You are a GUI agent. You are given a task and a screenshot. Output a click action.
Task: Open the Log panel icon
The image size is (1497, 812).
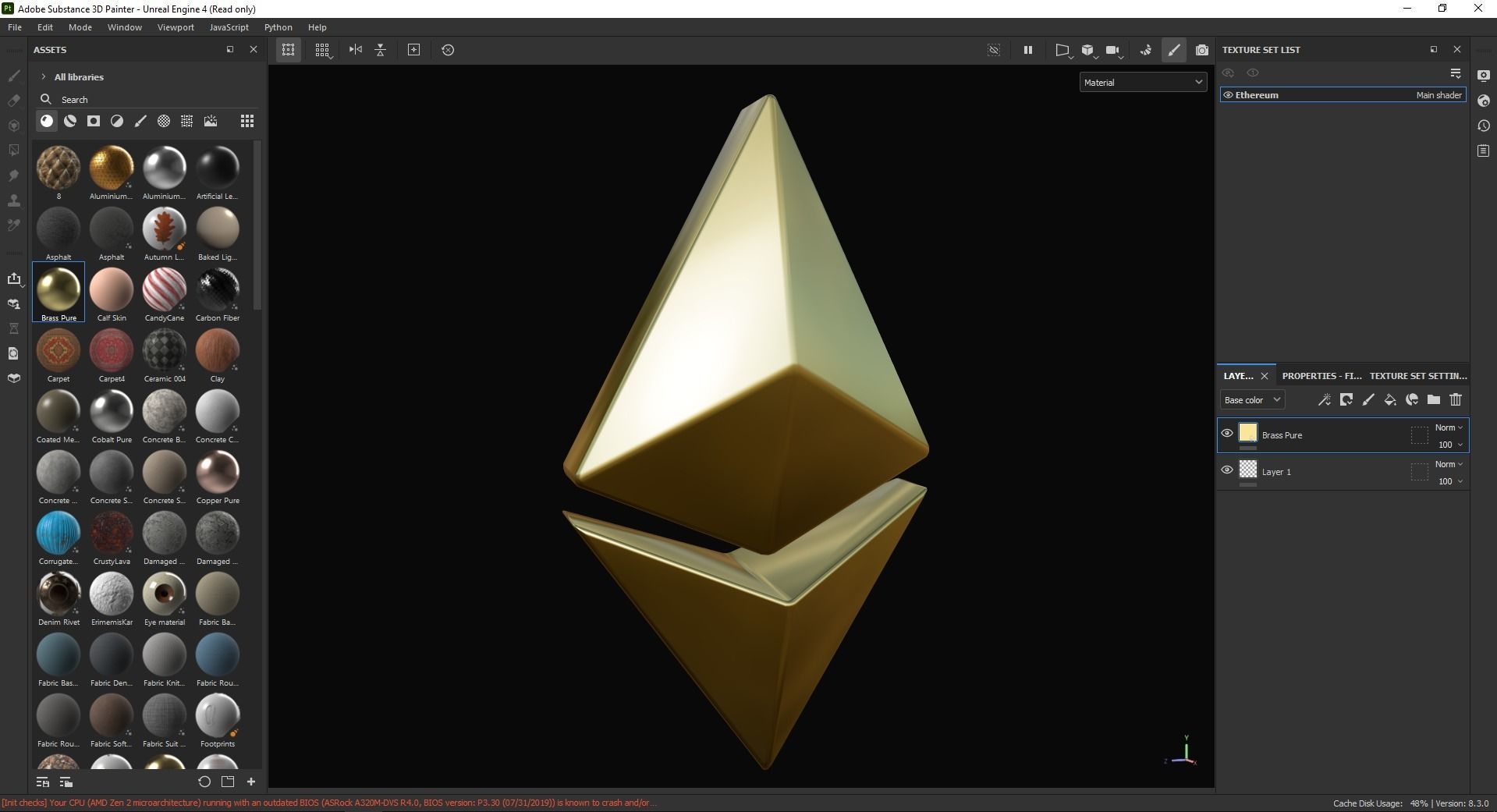tap(1484, 151)
